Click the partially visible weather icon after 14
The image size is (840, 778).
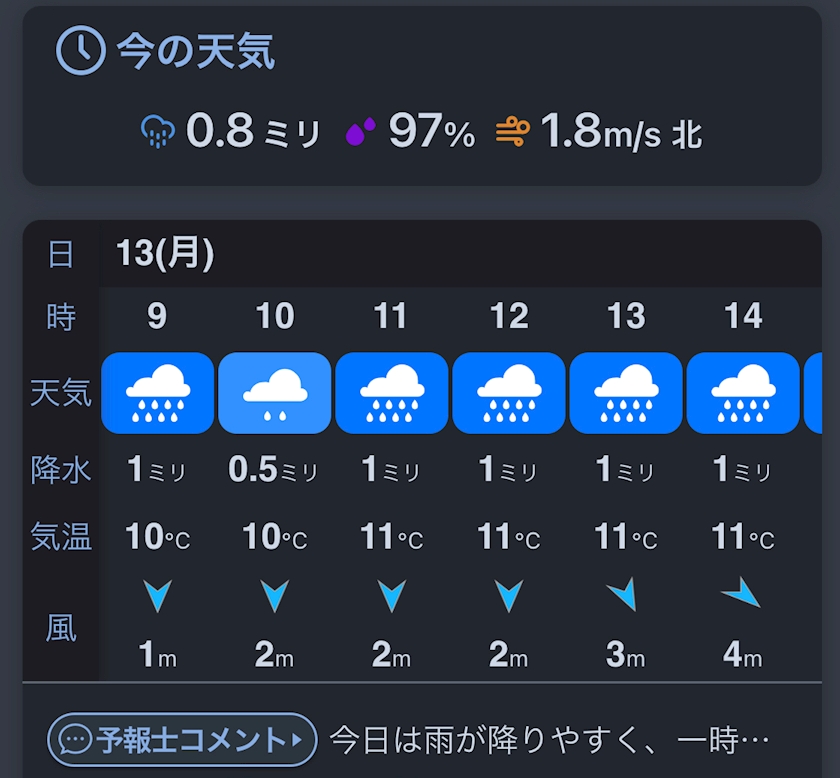[813, 393]
